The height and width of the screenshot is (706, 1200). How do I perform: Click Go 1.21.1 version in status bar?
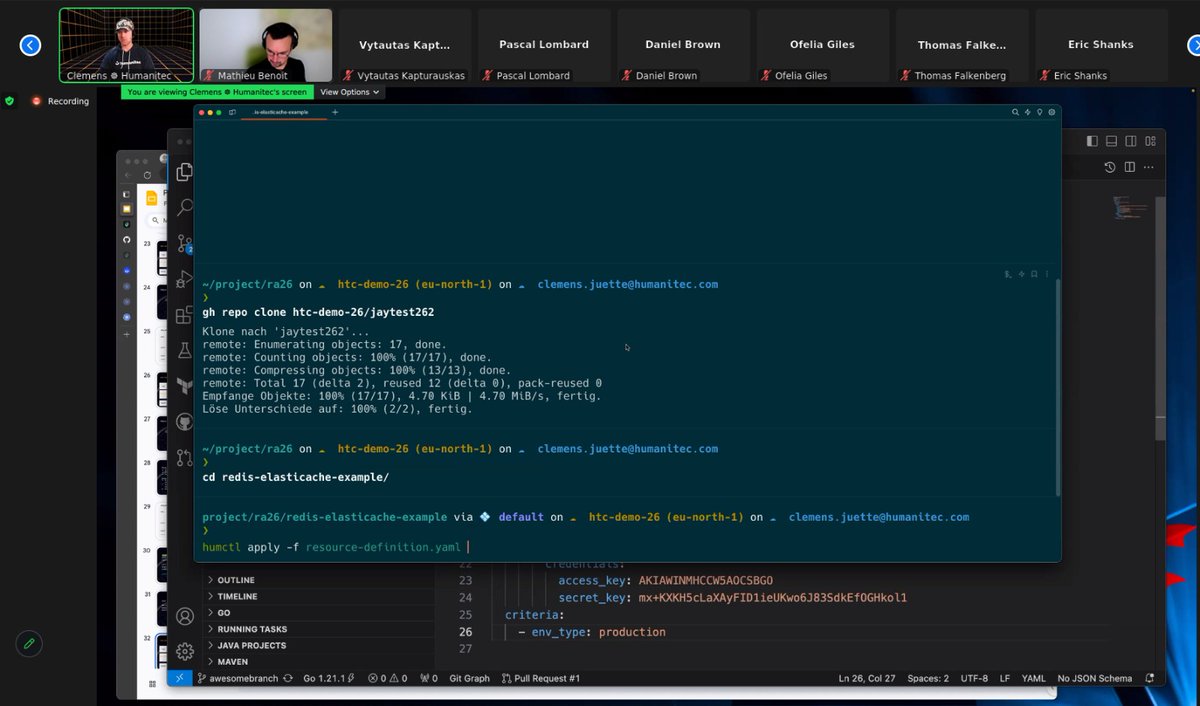click(329, 678)
